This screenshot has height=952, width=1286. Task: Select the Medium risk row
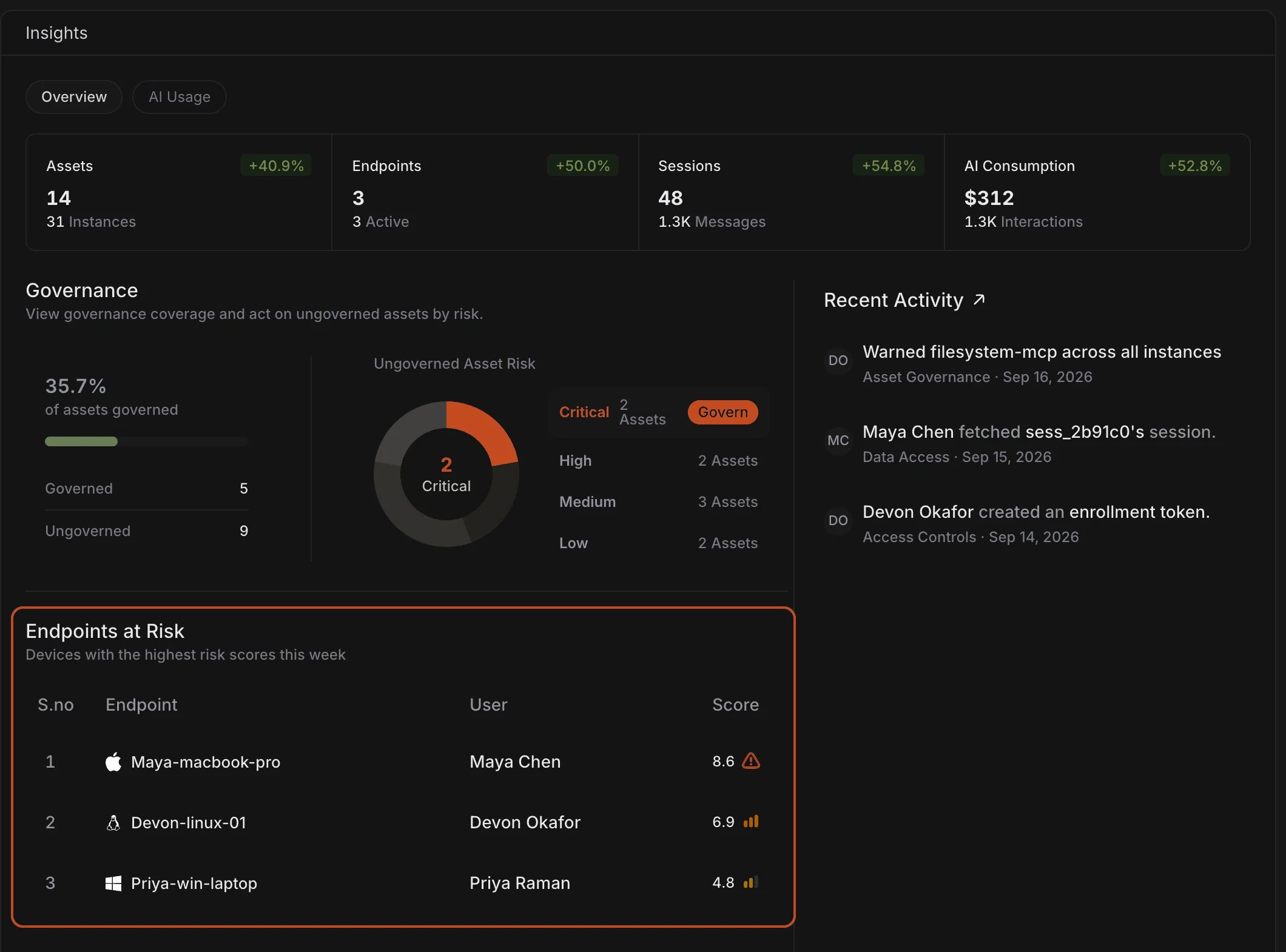point(658,502)
